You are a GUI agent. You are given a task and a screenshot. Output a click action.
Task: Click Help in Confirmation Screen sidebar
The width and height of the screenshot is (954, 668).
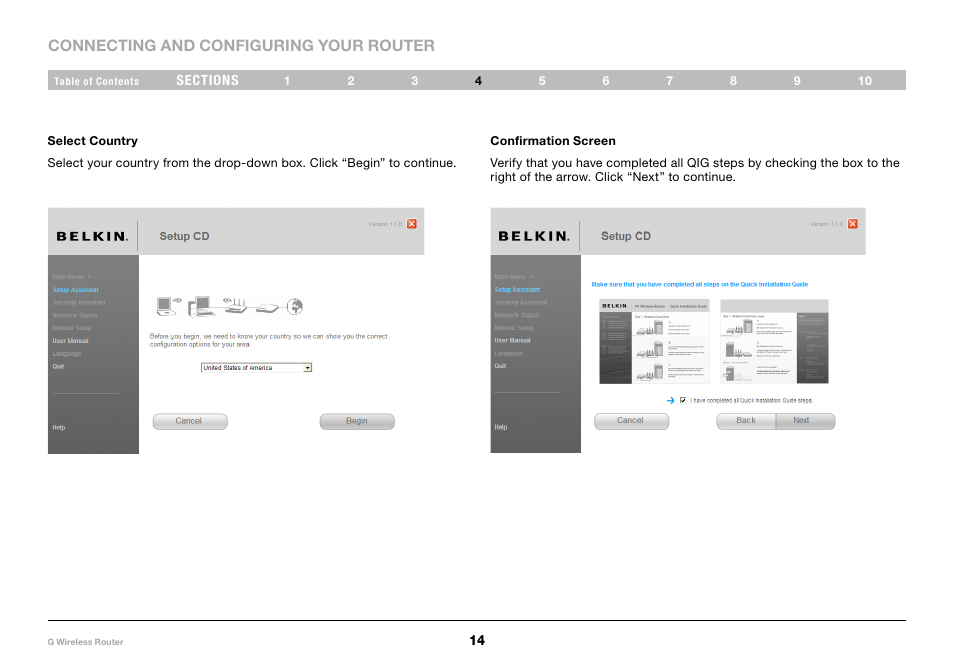[x=501, y=427]
